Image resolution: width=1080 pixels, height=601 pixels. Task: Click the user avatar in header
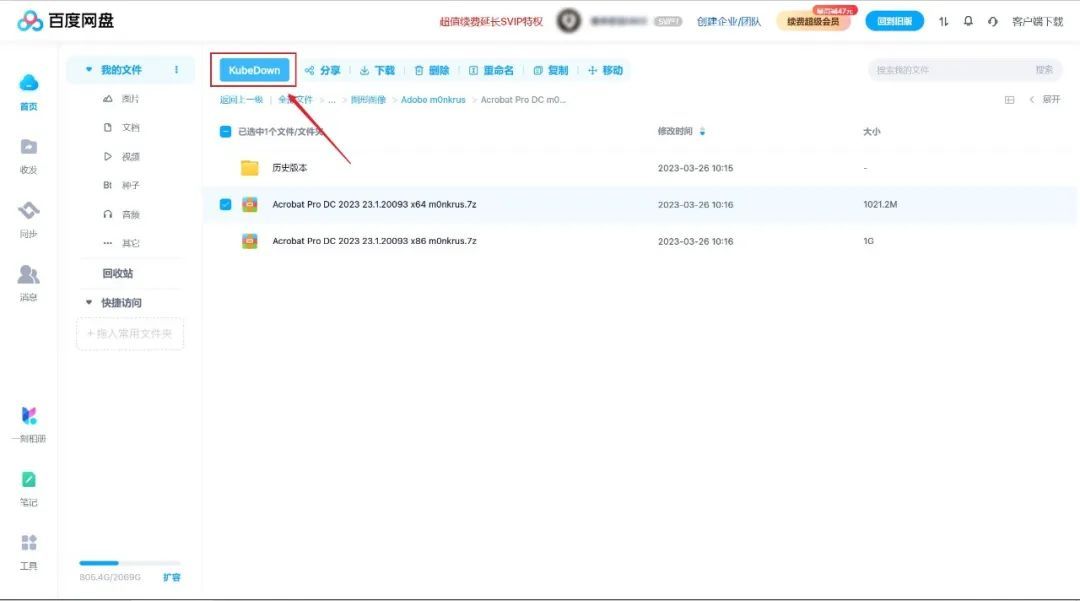click(568, 21)
